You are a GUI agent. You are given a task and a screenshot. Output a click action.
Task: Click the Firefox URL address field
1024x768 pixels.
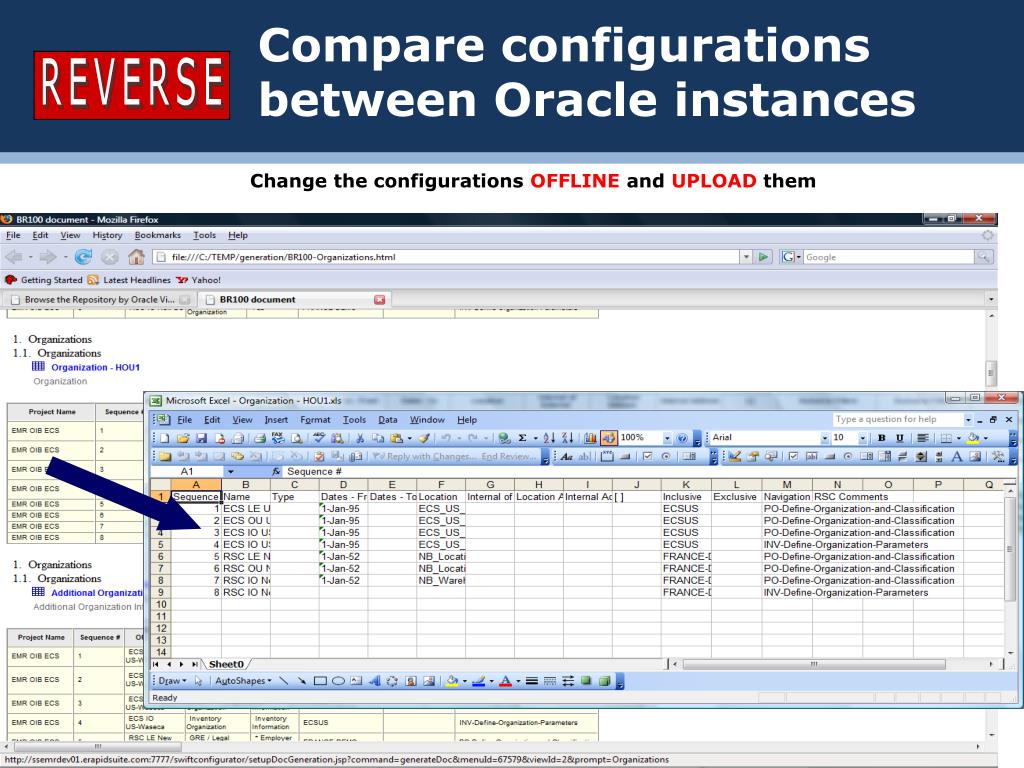(448, 257)
